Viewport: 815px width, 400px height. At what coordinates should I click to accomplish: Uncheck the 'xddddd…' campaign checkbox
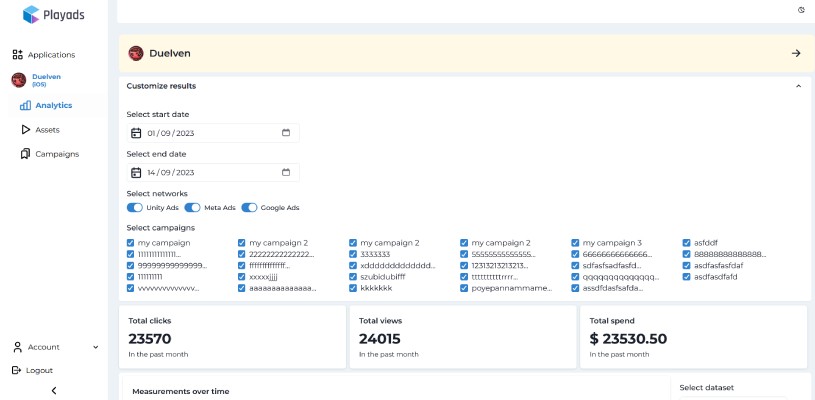(353, 265)
